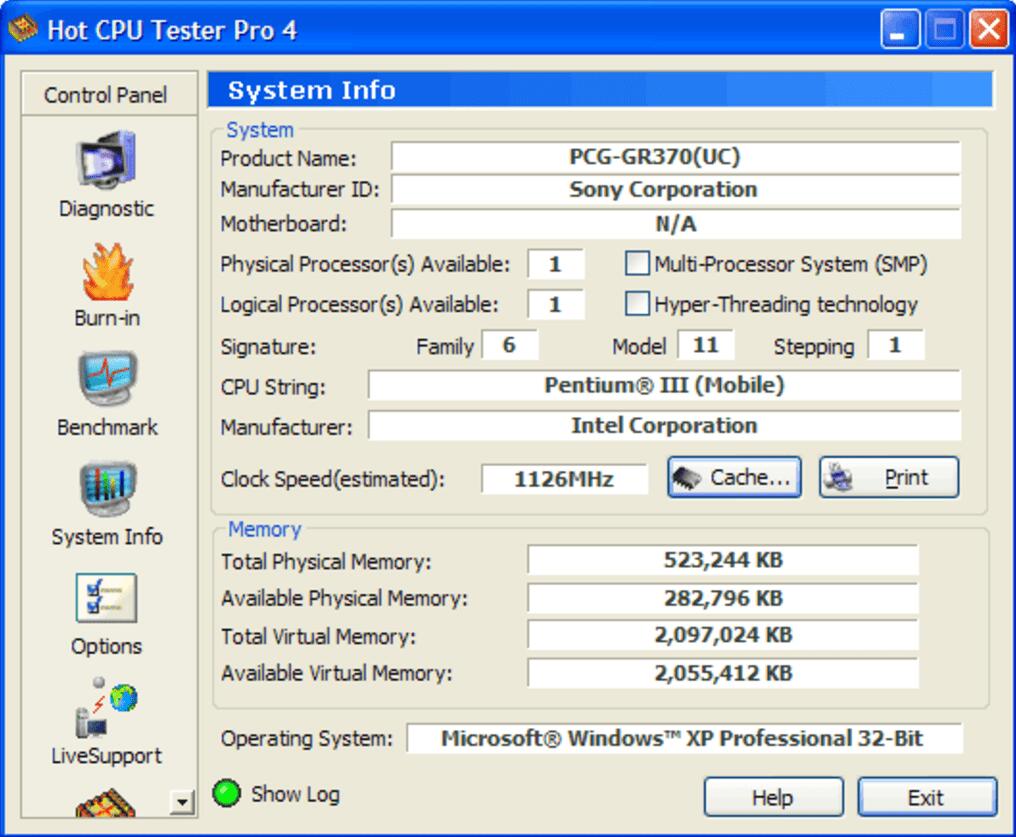Click the Control Panel header tab
Image resolution: width=1016 pixels, height=837 pixels.
pos(106,95)
